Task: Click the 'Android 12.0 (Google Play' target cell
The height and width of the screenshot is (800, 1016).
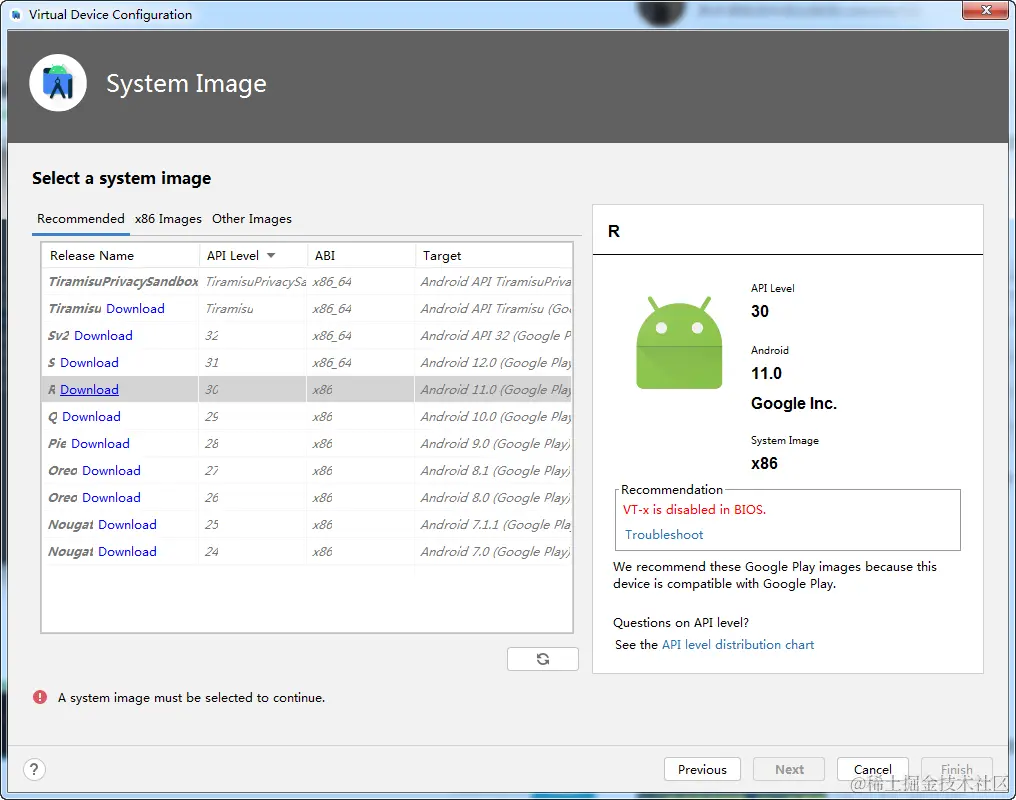Action: (496, 363)
